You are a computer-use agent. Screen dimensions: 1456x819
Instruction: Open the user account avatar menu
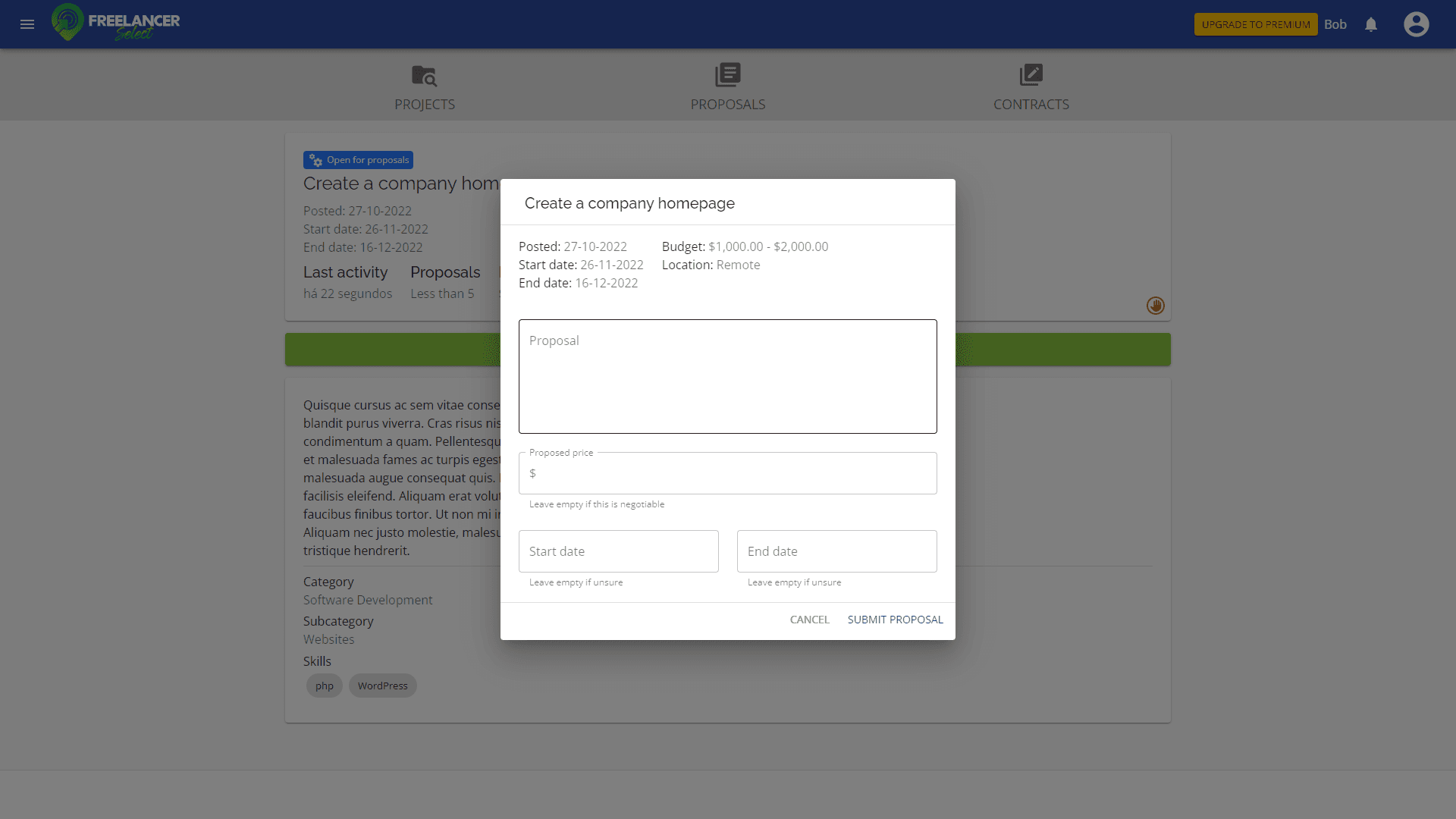click(x=1416, y=24)
